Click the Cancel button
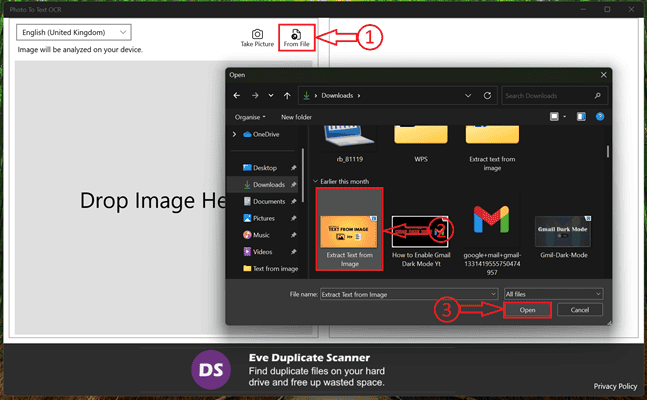The width and height of the screenshot is (647, 400). point(580,310)
